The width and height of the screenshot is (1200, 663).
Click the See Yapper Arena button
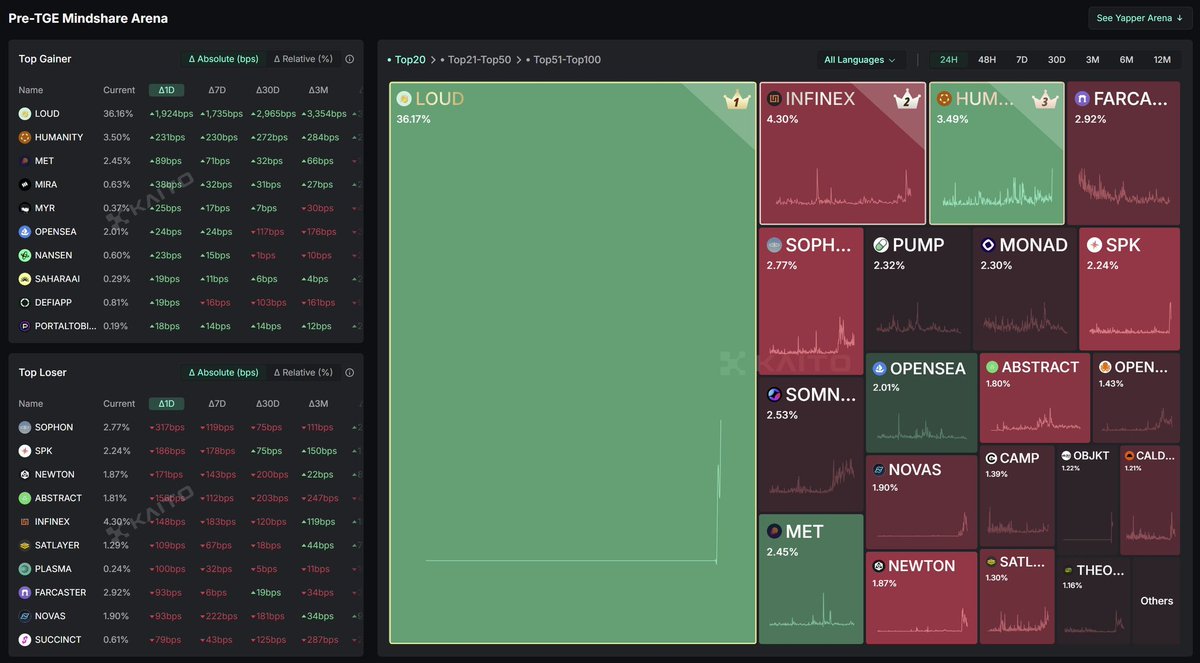pyautogui.click(x=1140, y=18)
